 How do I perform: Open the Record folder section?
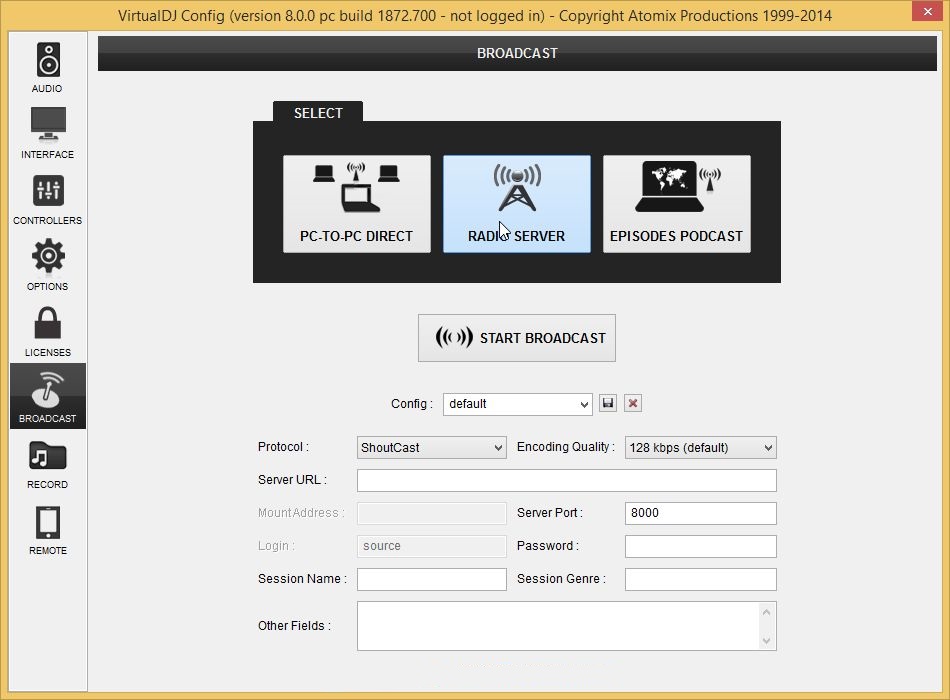pyautogui.click(x=47, y=464)
